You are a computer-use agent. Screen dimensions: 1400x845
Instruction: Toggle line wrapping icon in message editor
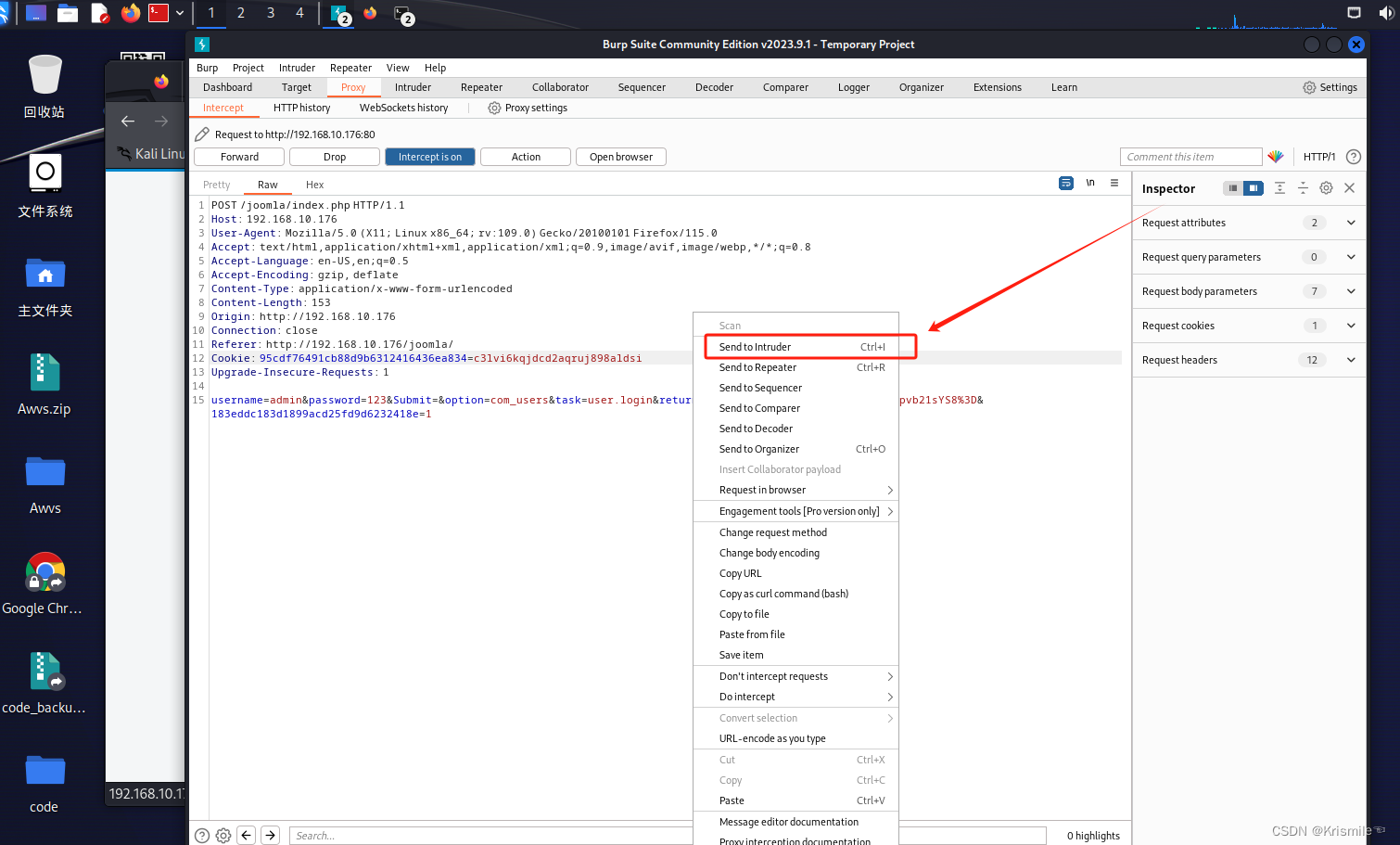click(x=1066, y=184)
